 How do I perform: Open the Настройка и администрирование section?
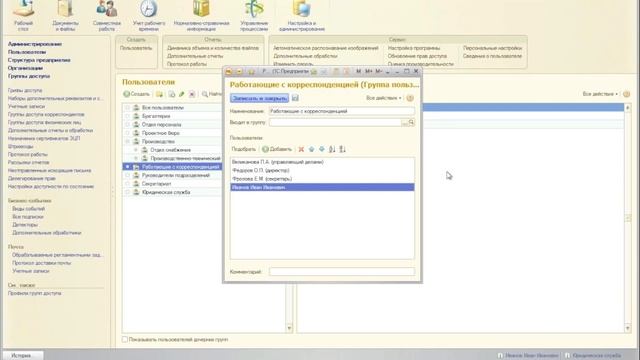tap(302, 16)
